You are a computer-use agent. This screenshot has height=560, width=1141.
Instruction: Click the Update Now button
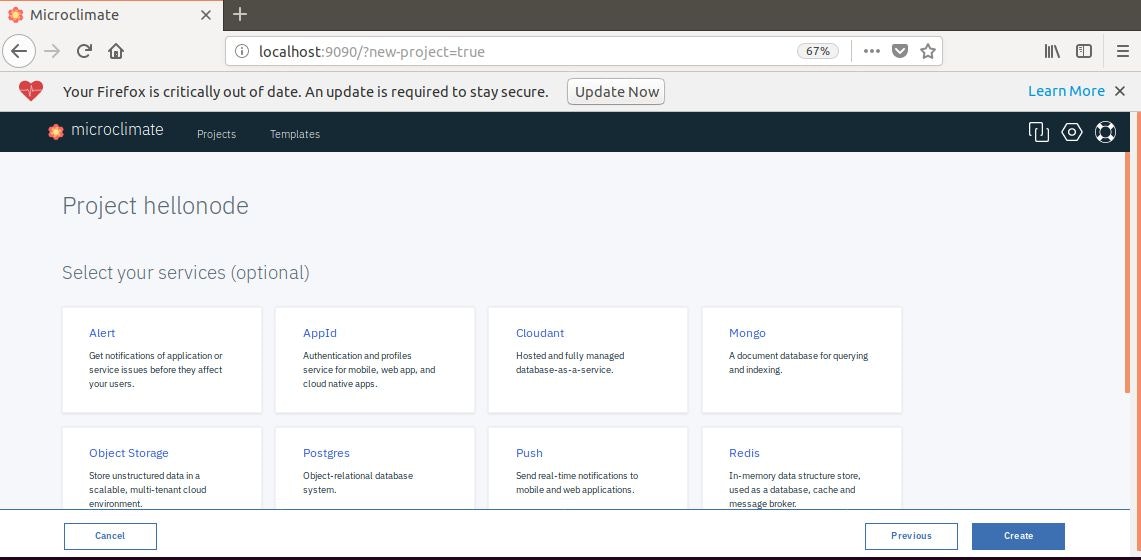pyautogui.click(x=616, y=92)
